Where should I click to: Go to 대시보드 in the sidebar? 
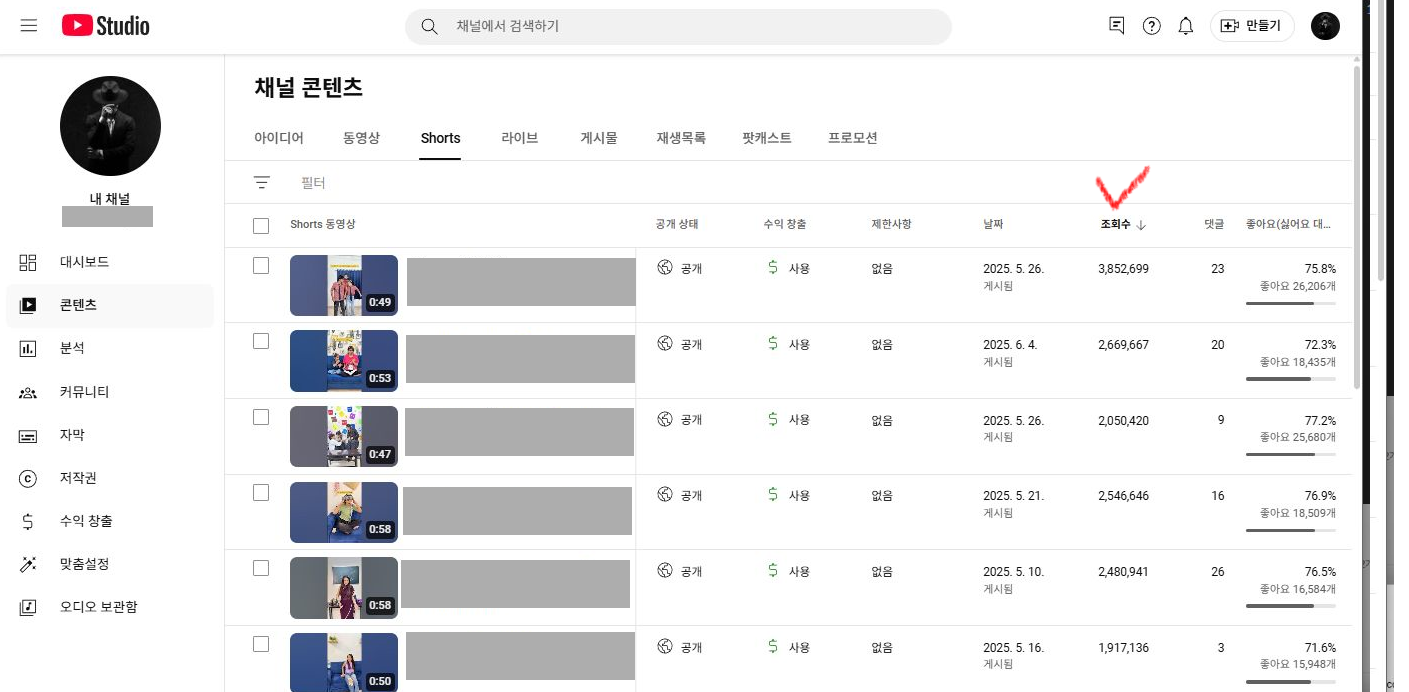tap(84, 262)
